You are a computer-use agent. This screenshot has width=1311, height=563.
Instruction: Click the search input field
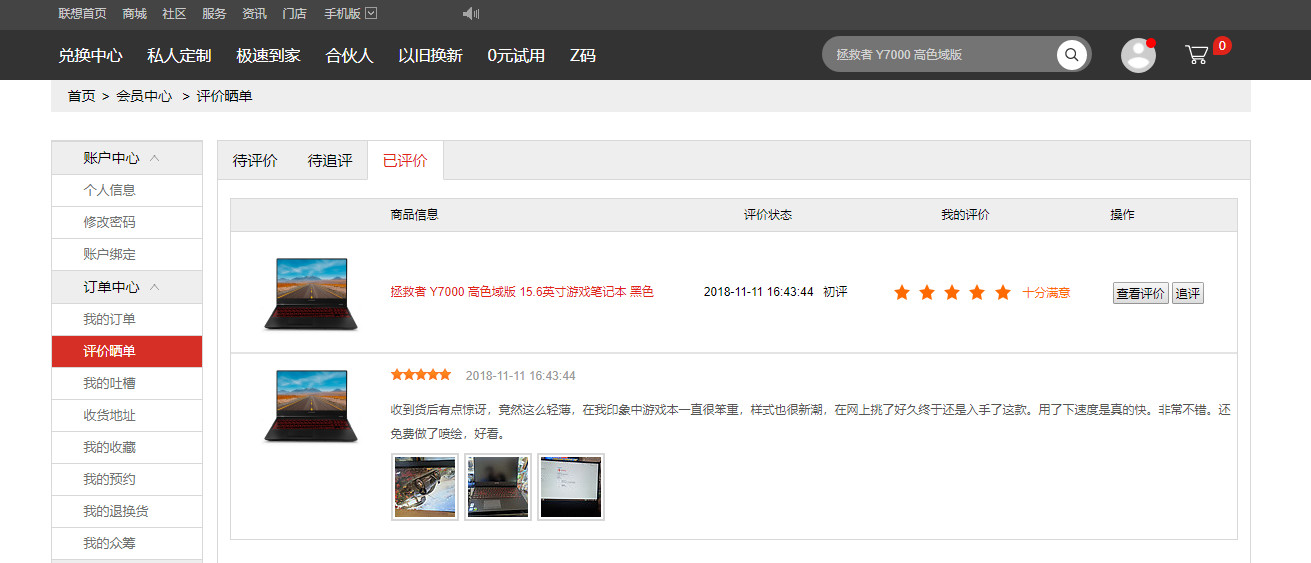click(940, 55)
